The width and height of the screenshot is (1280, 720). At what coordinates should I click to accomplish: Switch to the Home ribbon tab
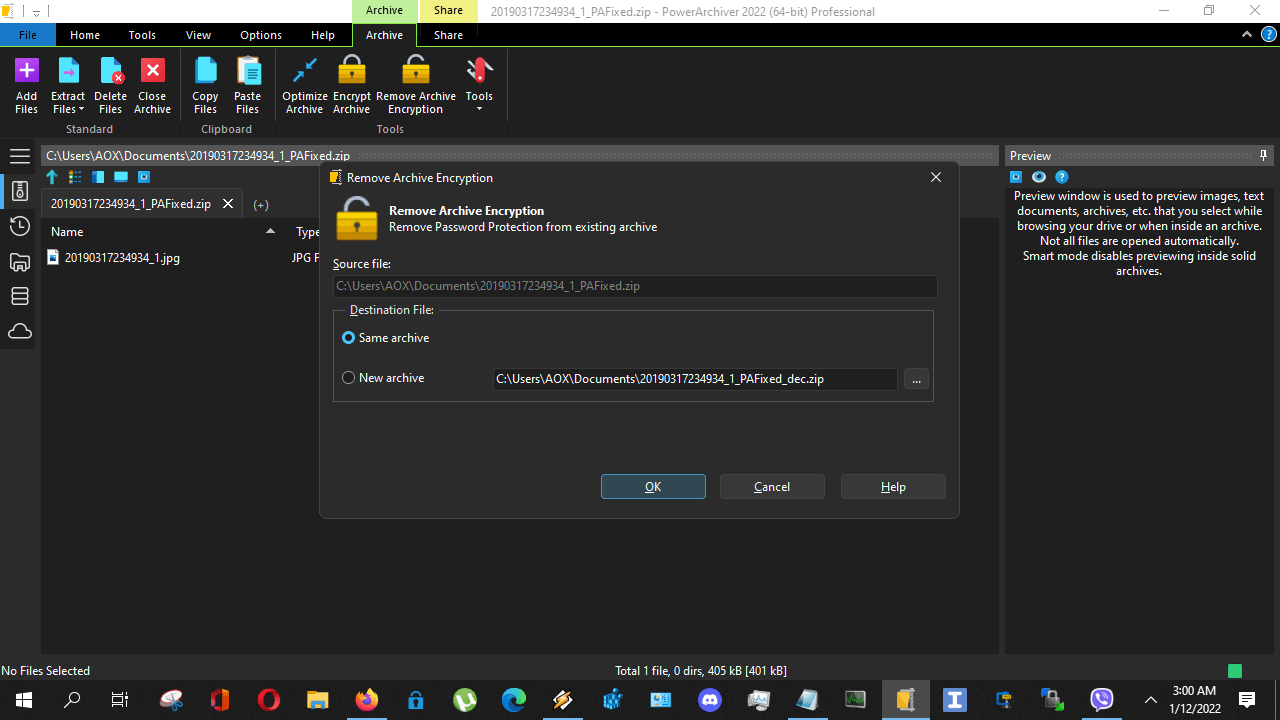point(84,34)
